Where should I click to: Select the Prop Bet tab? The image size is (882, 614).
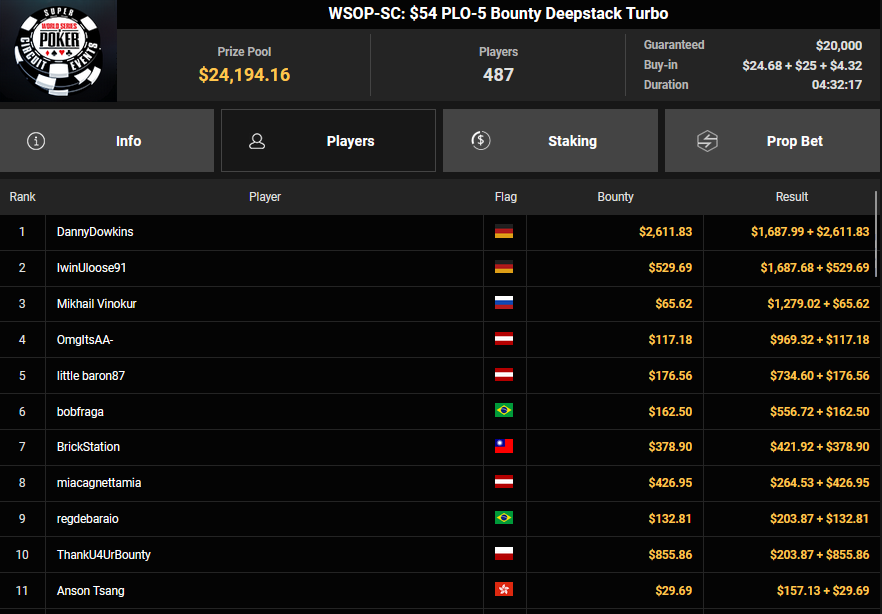pyautogui.click(x=772, y=141)
